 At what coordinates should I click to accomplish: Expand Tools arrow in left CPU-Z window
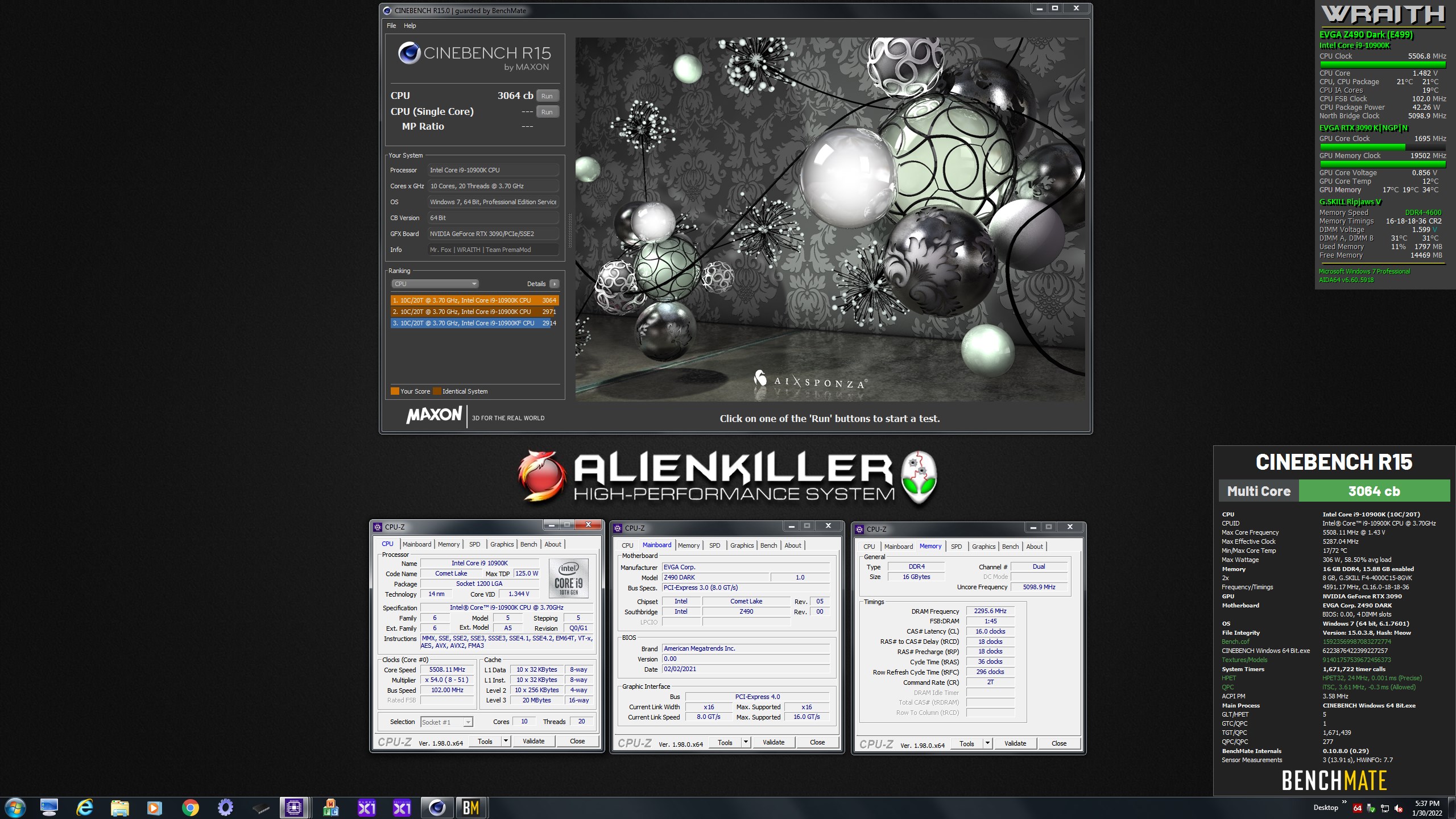[x=505, y=741]
